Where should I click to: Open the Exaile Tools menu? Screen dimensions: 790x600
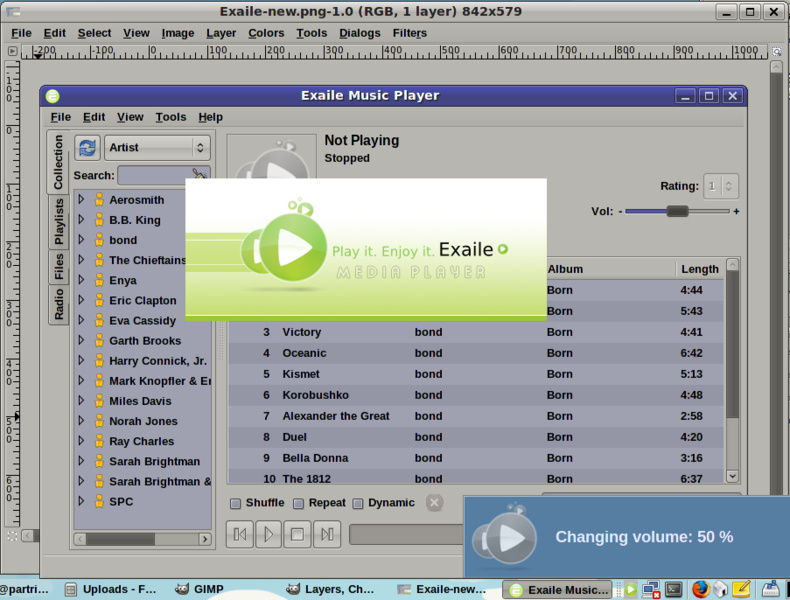coord(171,117)
